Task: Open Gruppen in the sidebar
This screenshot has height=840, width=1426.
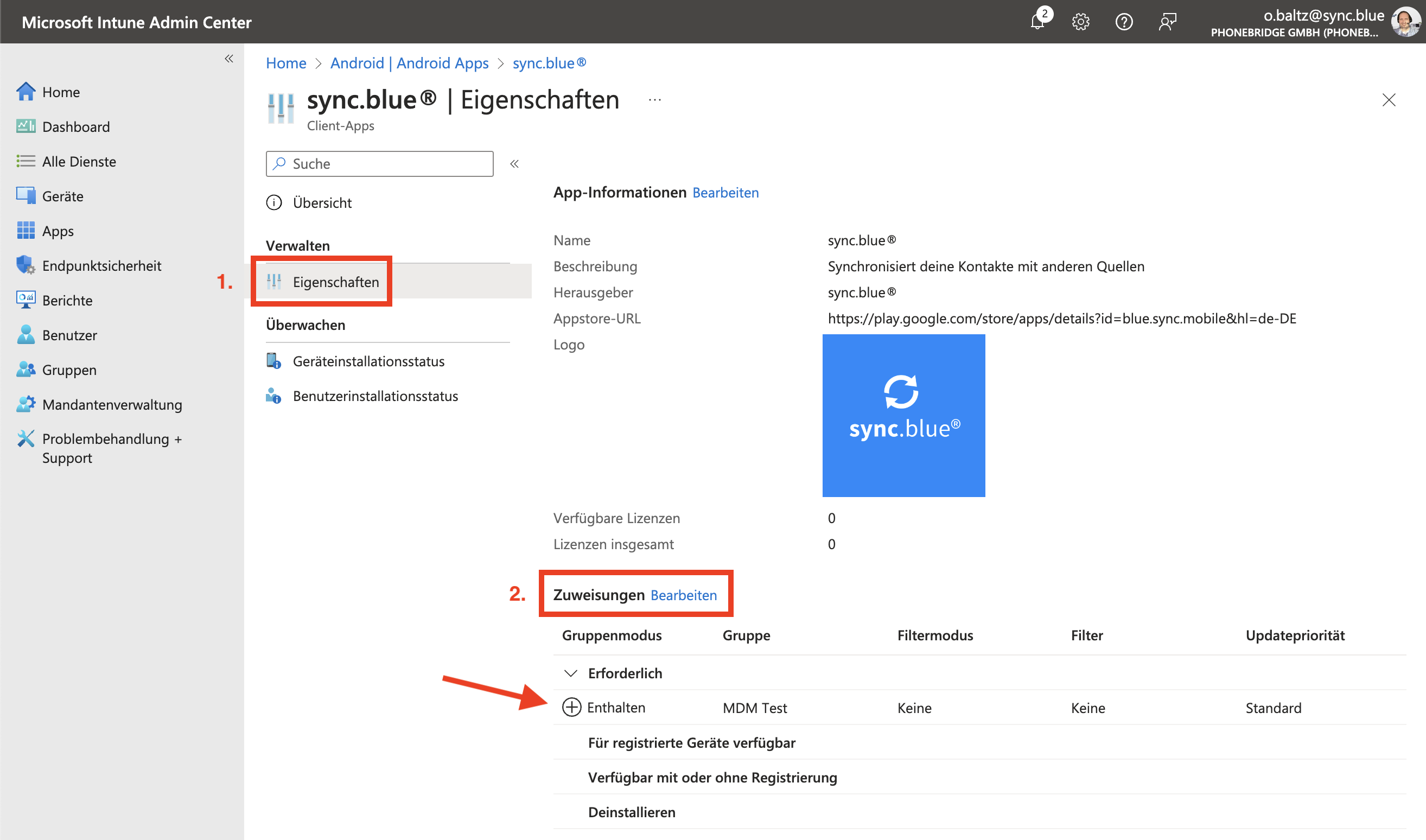Action: 69,370
